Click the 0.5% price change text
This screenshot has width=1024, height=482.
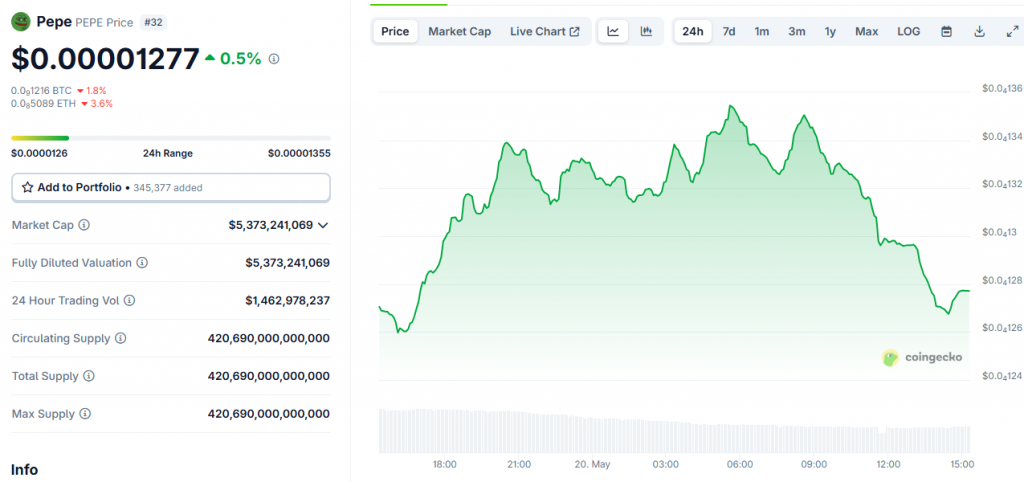tap(240, 59)
